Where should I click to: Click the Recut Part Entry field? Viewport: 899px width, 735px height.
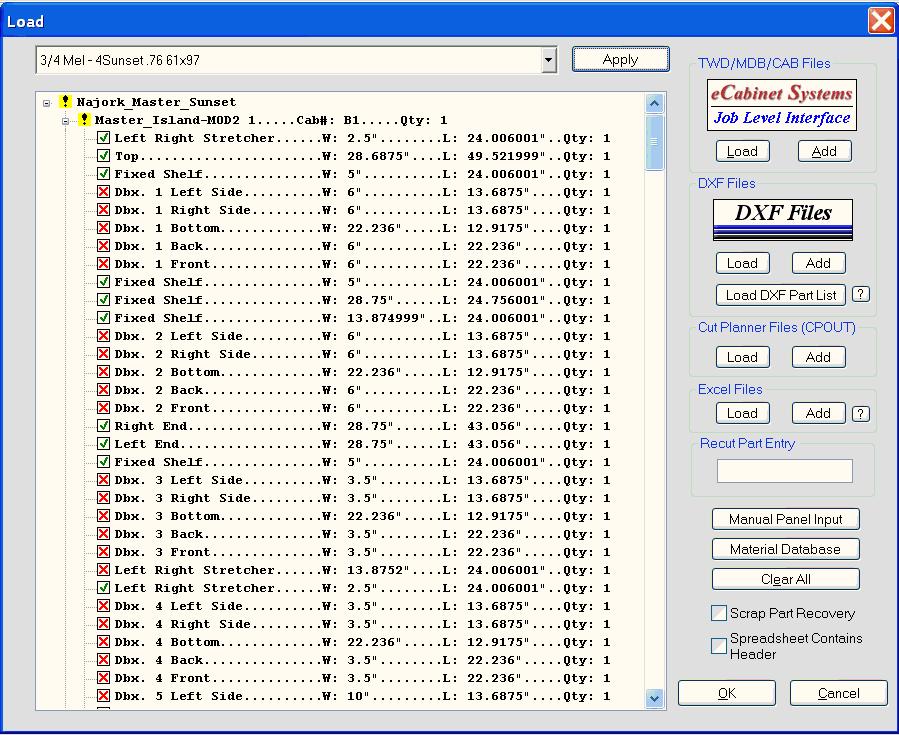pyautogui.click(x=784, y=471)
